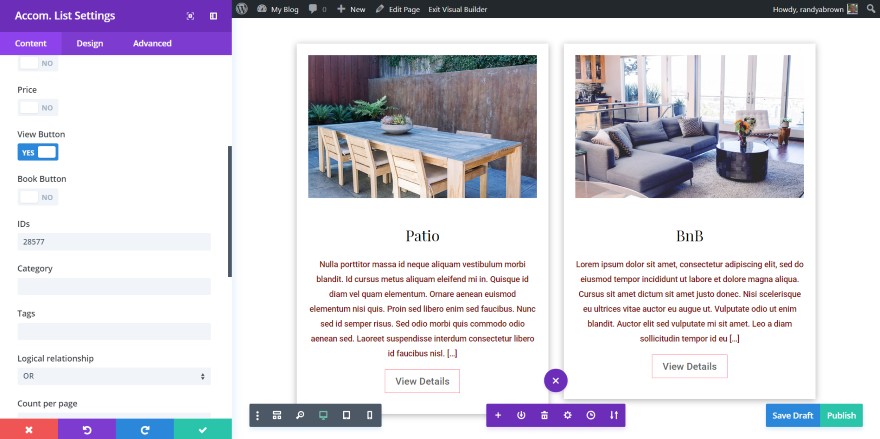Open the Logical relationship OR dropdown
The image size is (880, 439).
114,376
